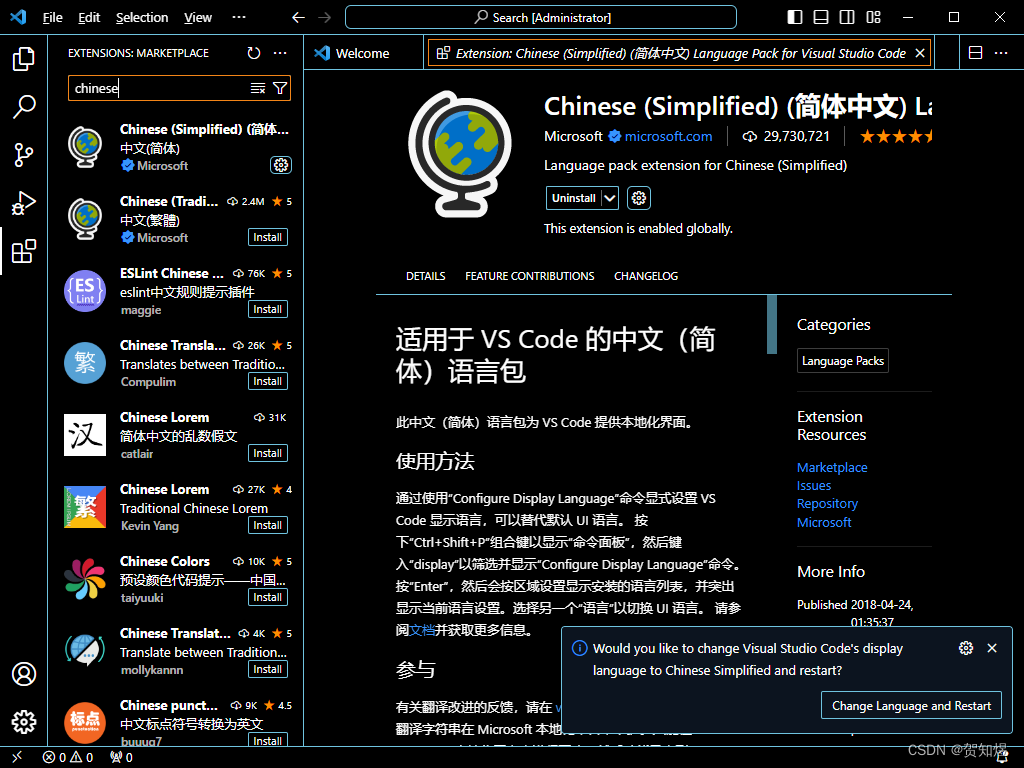Screen dimensions: 1024x768
Task: Open the Manage gear in activity bar
Action: (x=24, y=722)
